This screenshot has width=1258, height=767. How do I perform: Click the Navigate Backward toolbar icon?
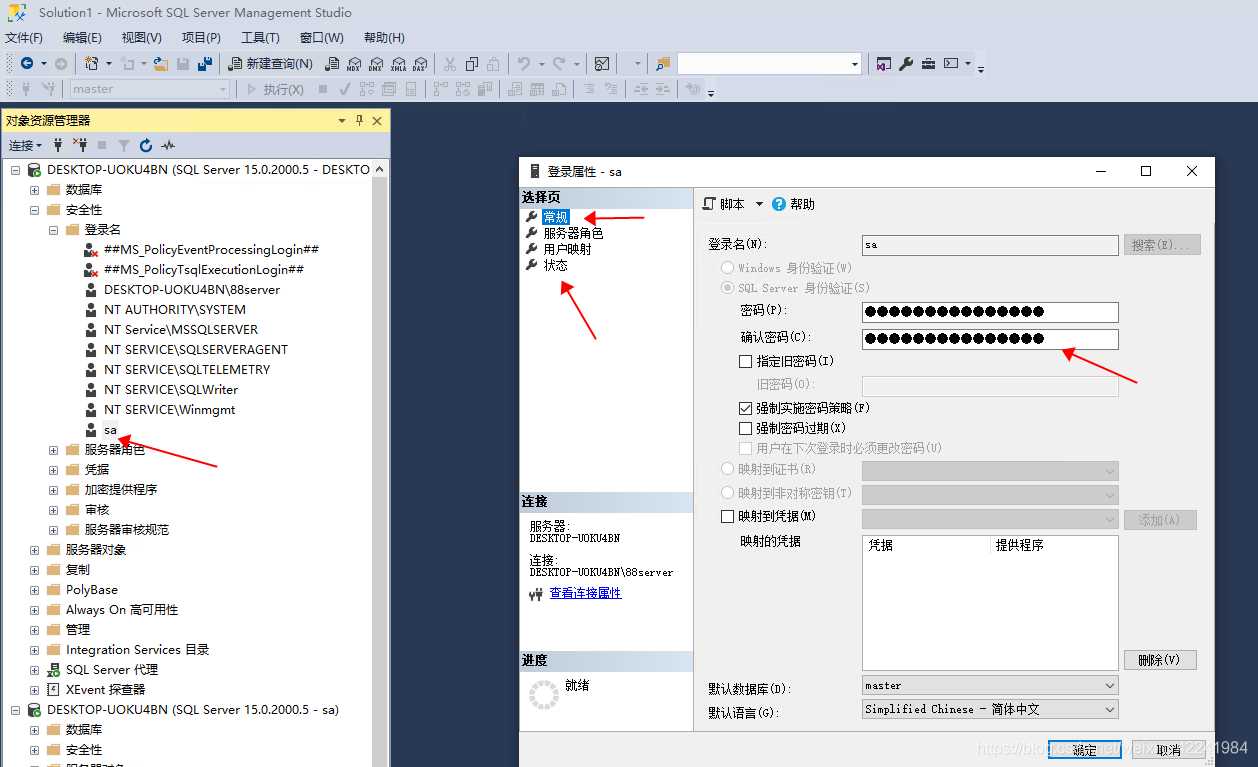(27, 63)
